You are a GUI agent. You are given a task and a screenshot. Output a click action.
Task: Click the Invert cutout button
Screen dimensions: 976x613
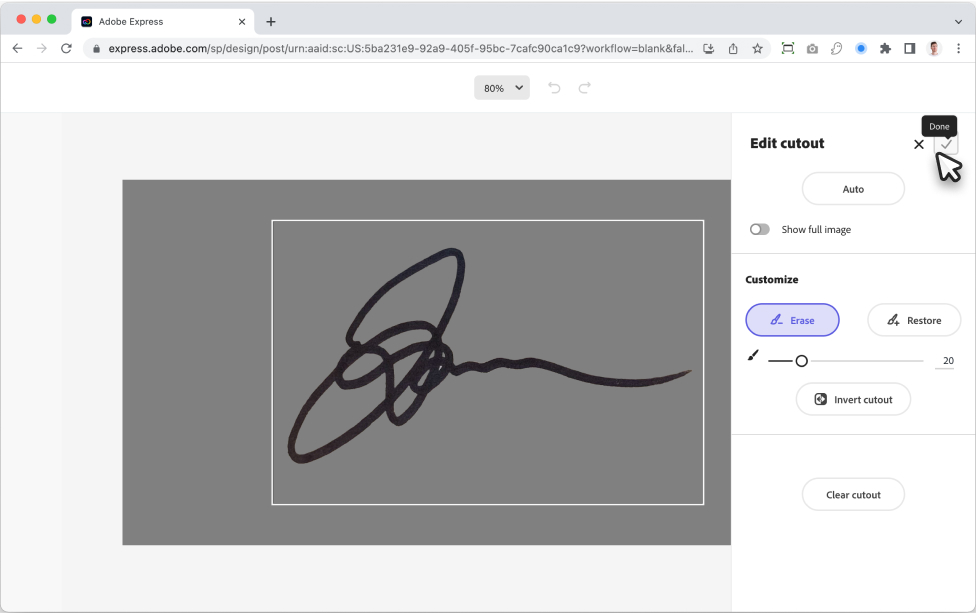tap(853, 399)
